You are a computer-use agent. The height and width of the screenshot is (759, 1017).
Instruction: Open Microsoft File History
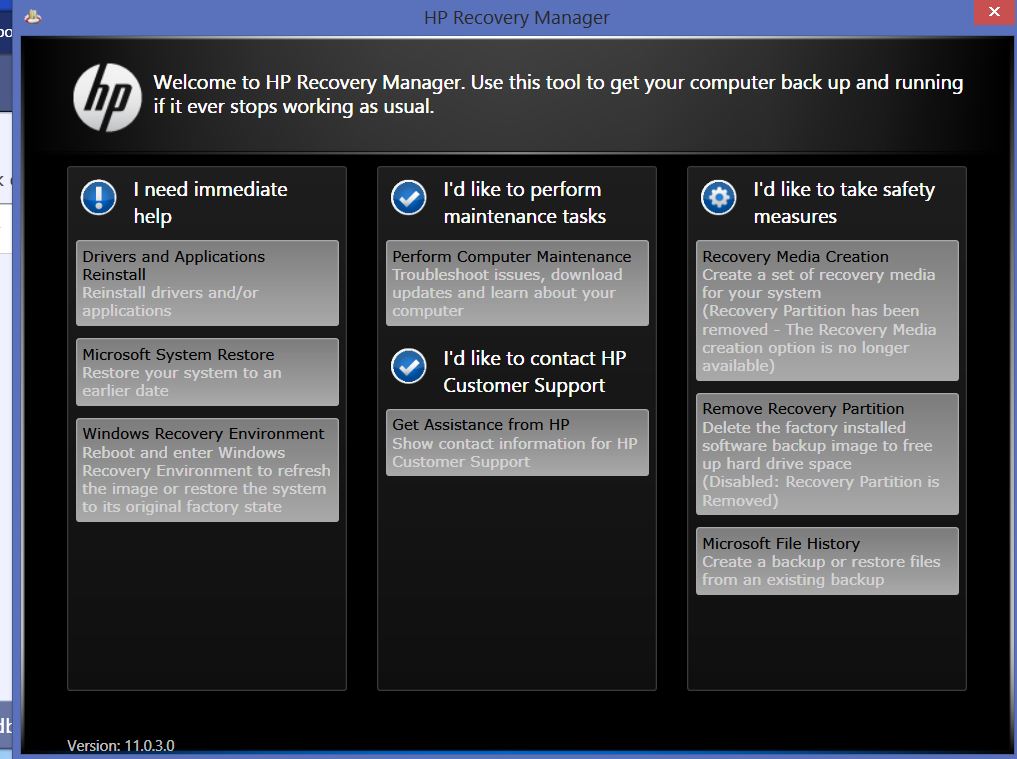pyautogui.click(x=827, y=561)
